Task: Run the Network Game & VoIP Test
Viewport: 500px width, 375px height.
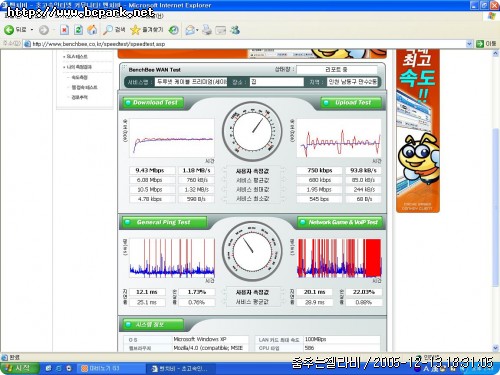Action: click(x=339, y=222)
